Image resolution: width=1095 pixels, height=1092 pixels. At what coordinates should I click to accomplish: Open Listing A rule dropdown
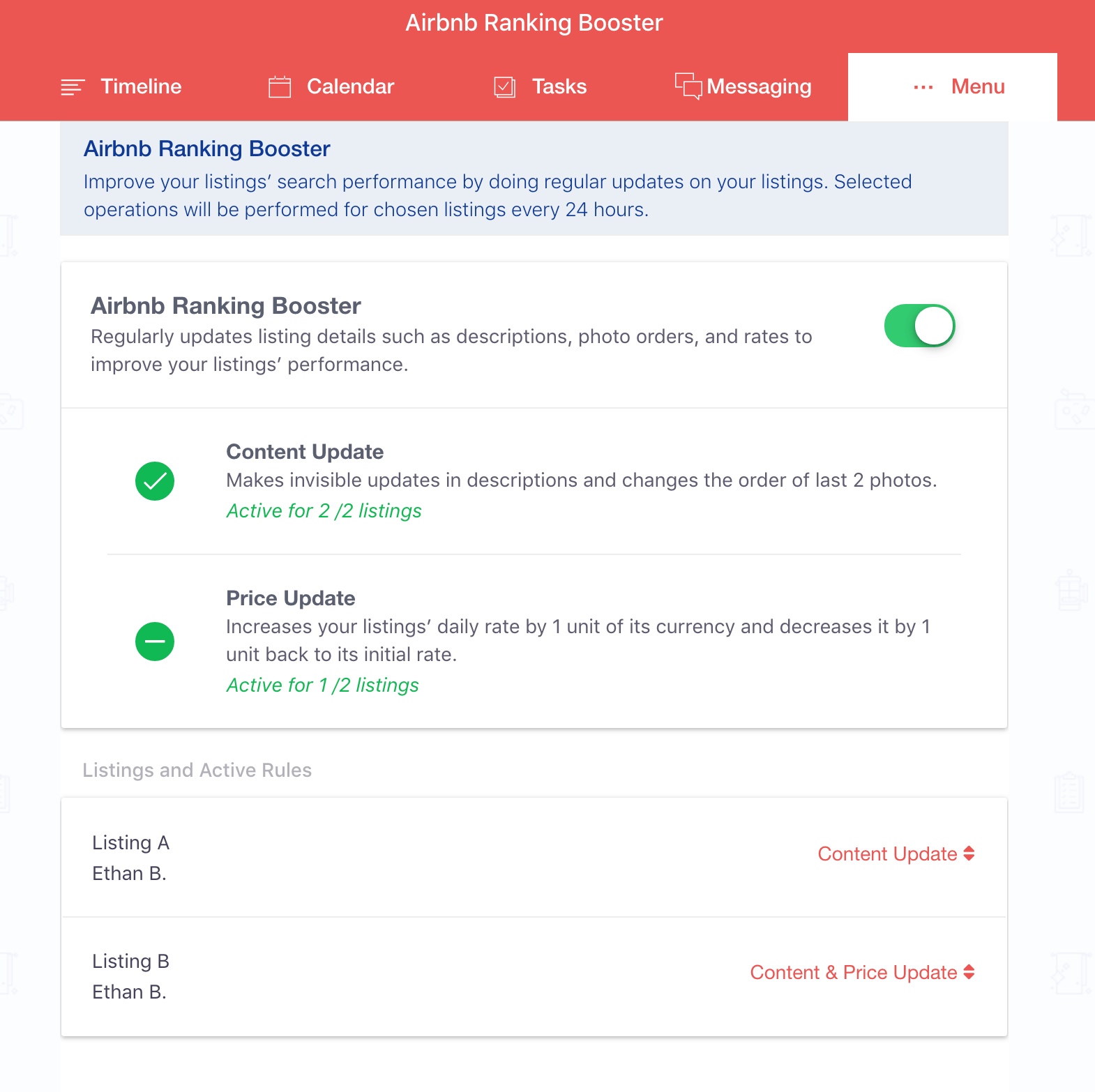(x=896, y=854)
